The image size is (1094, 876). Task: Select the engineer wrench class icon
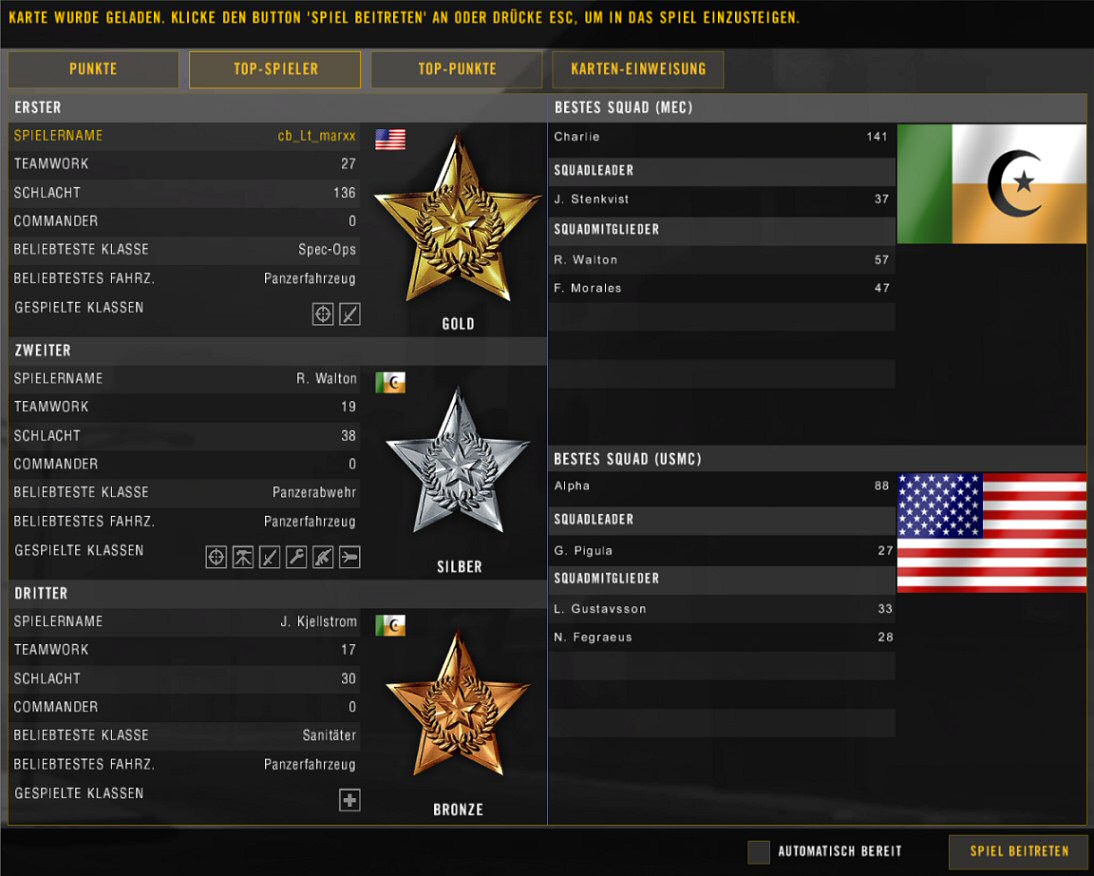coord(296,557)
